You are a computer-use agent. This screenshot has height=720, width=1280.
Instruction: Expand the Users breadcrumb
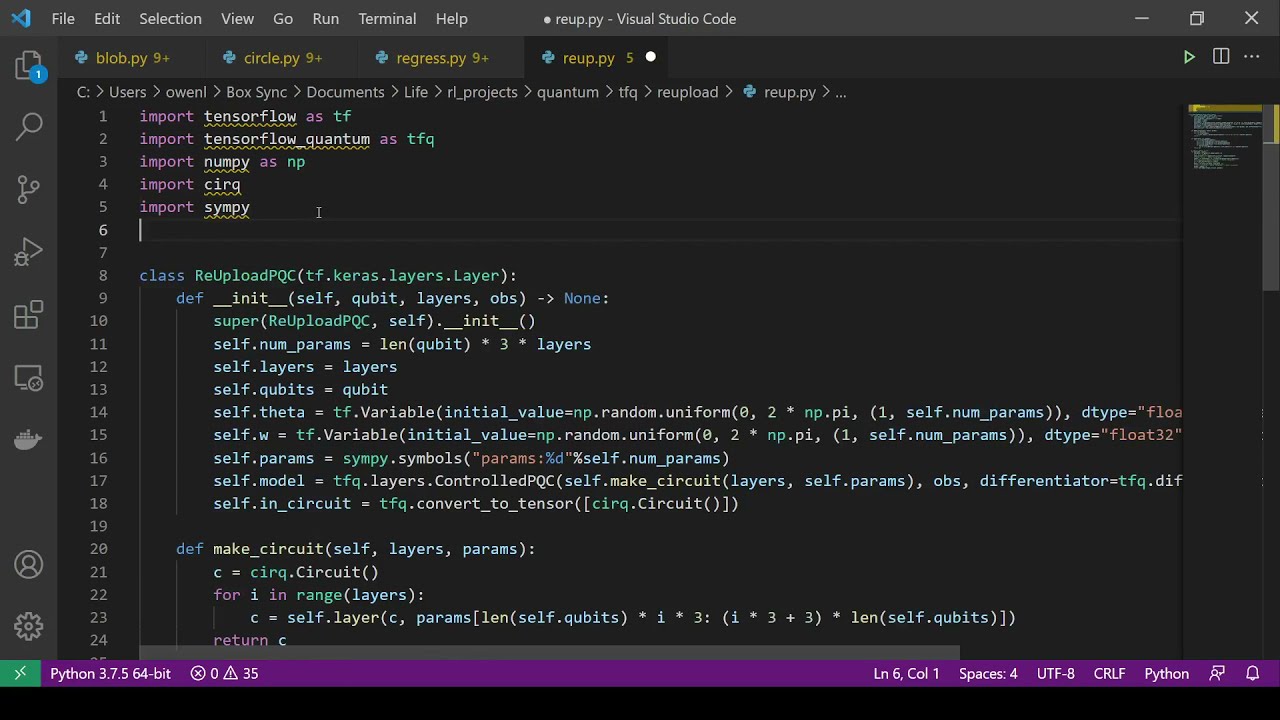(x=127, y=92)
